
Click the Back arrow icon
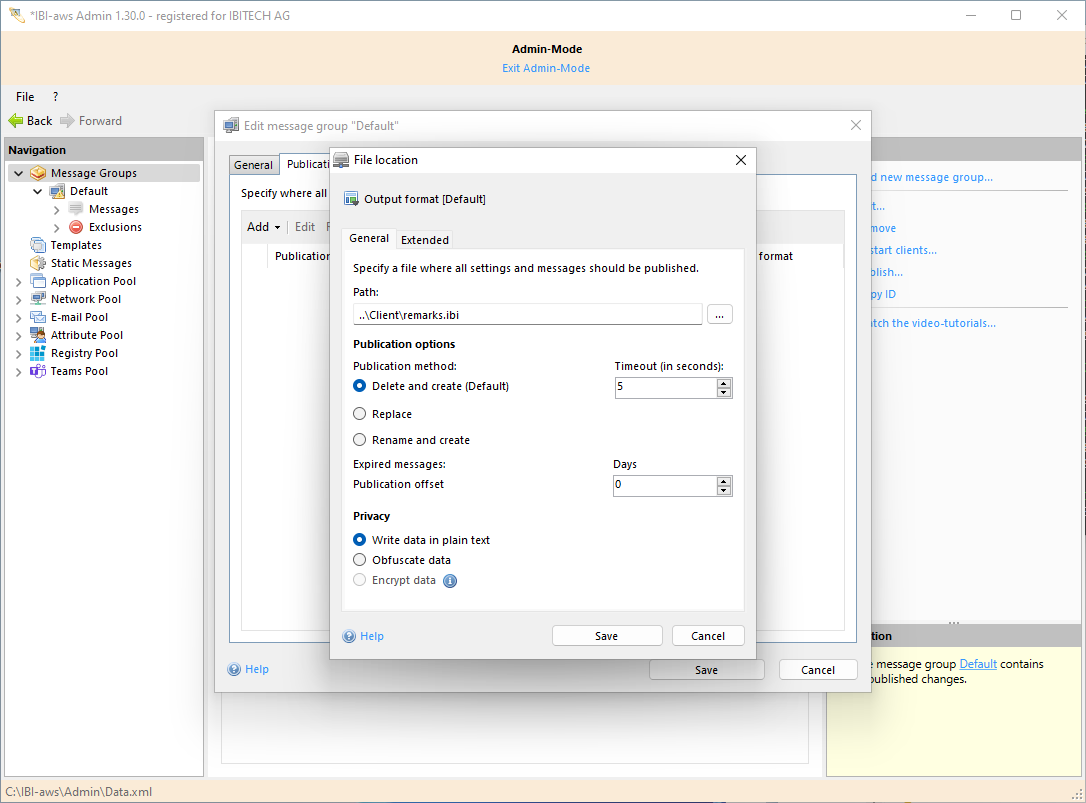16,121
